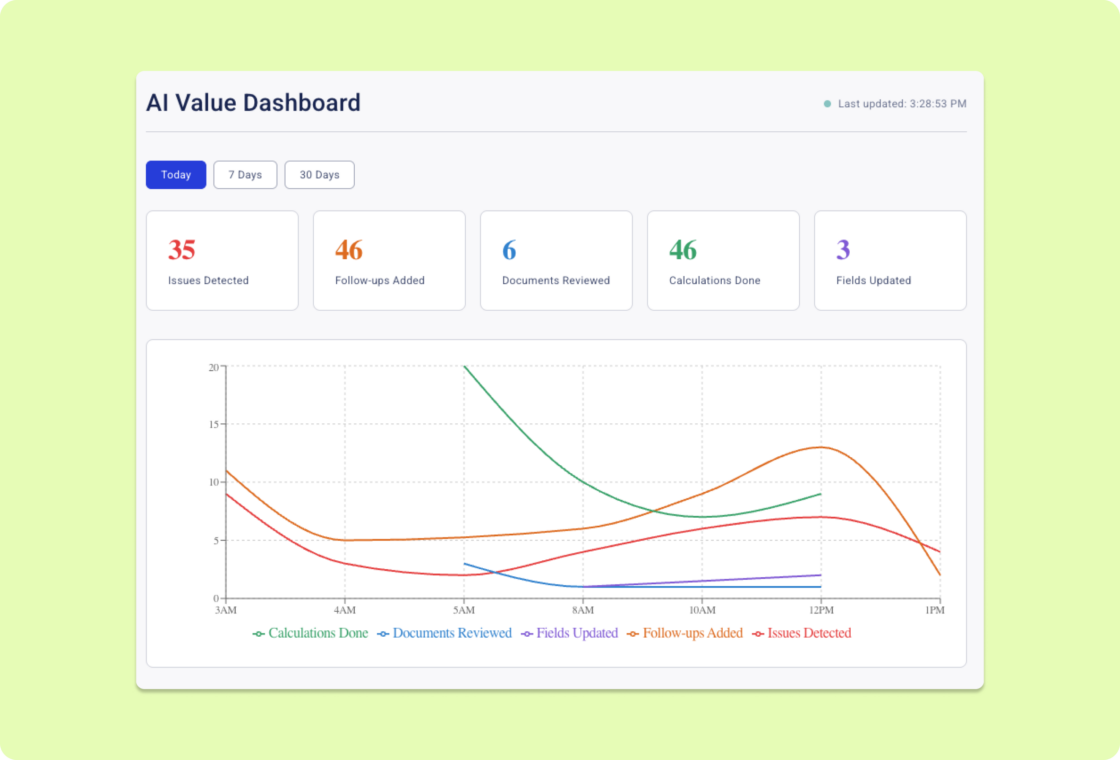Click the 3AM label on chart axis
Viewport: 1120px width, 760px height.
[226, 610]
